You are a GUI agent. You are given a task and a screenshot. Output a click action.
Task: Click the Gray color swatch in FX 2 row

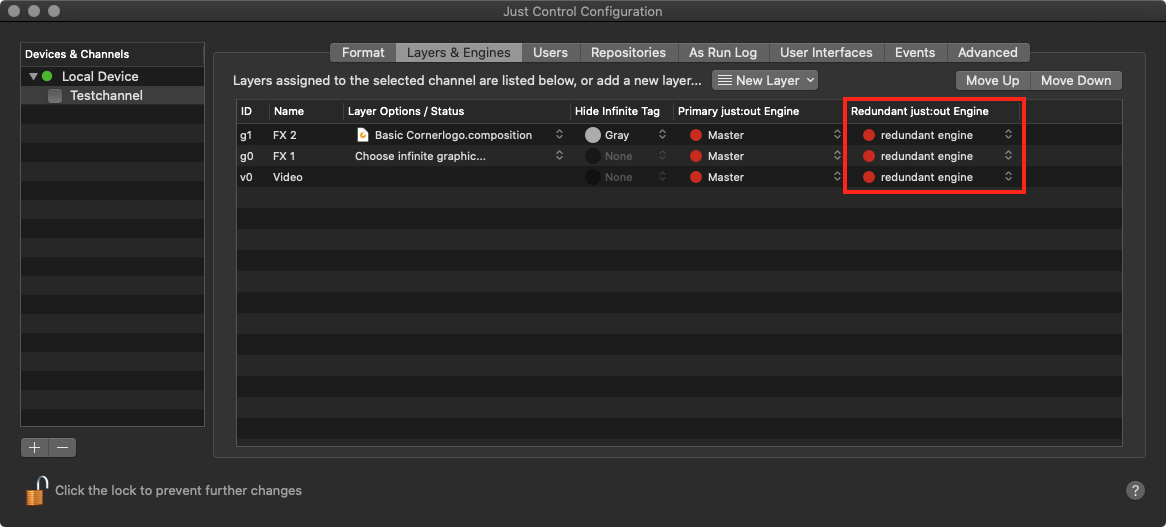pyautogui.click(x=593, y=135)
